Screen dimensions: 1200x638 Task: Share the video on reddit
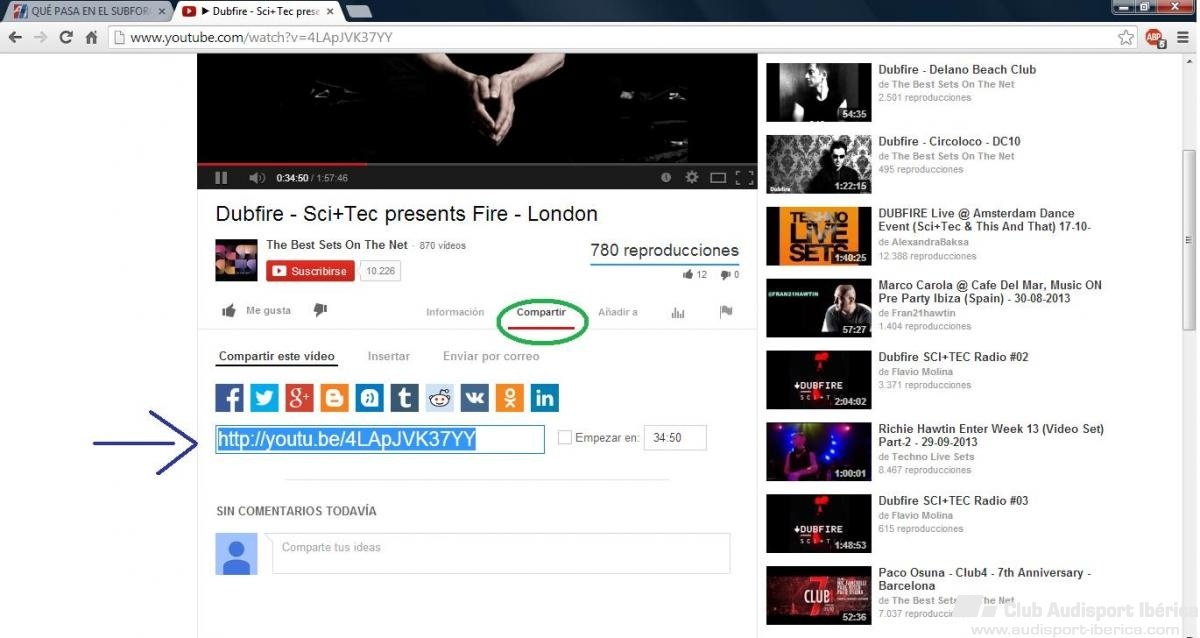click(x=440, y=398)
